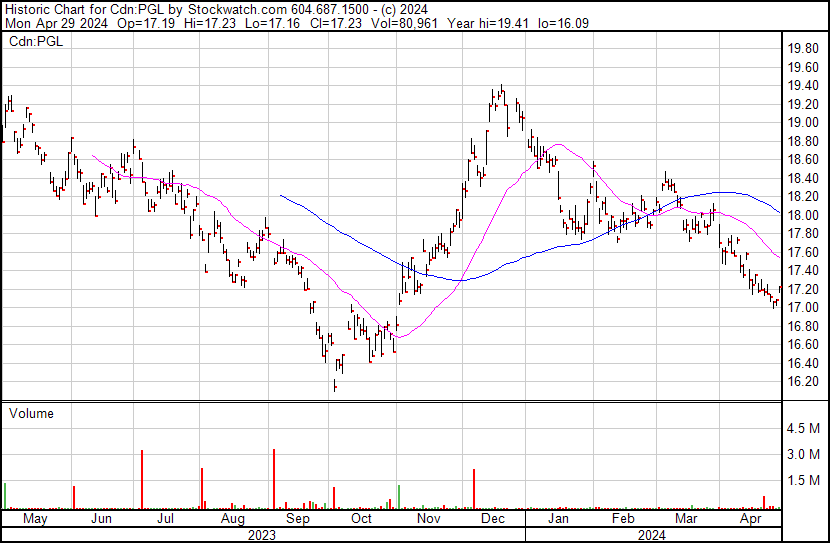Click the 19.20 price axis label
Viewport: 830px width, 543px height.
click(803, 104)
